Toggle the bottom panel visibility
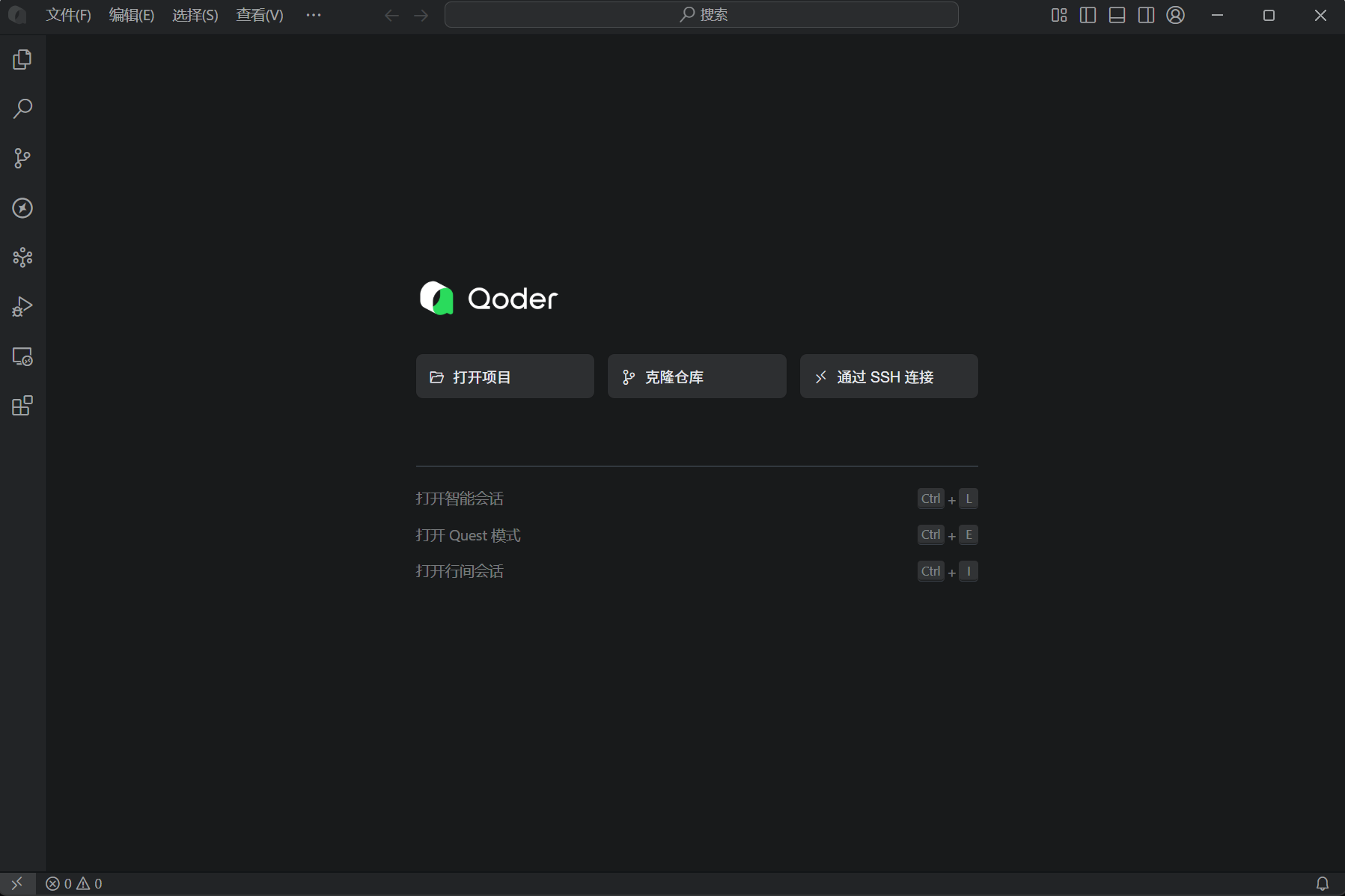 point(1117,14)
